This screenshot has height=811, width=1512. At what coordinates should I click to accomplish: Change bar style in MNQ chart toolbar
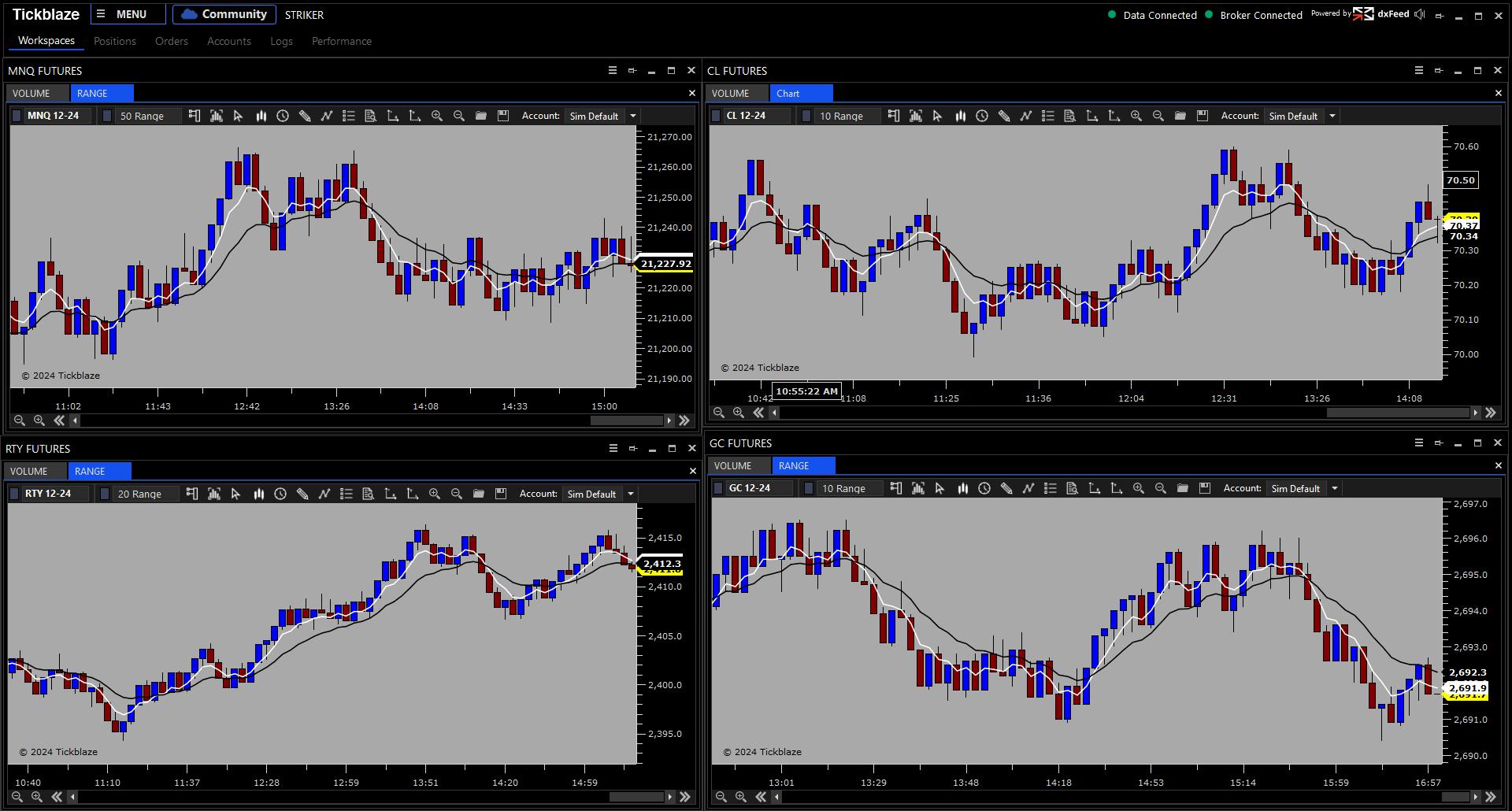coord(261,116)
